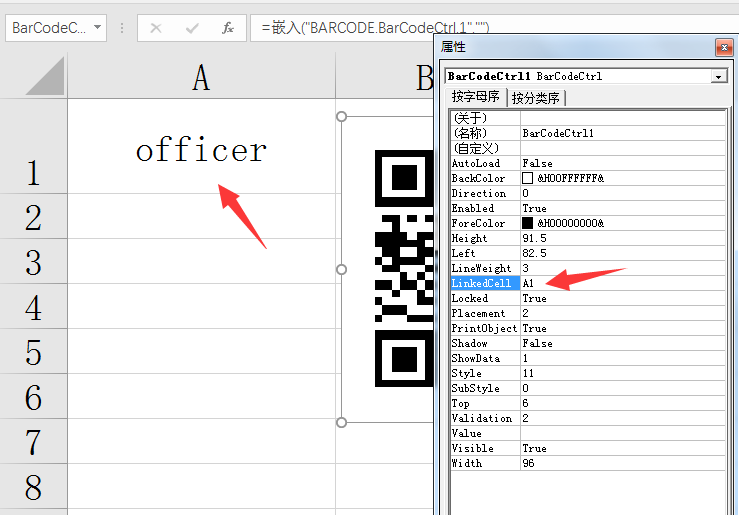The image size is (739, 515).
Task: Open the Insert Function fx icon
Action: click(x=228, y=28)
